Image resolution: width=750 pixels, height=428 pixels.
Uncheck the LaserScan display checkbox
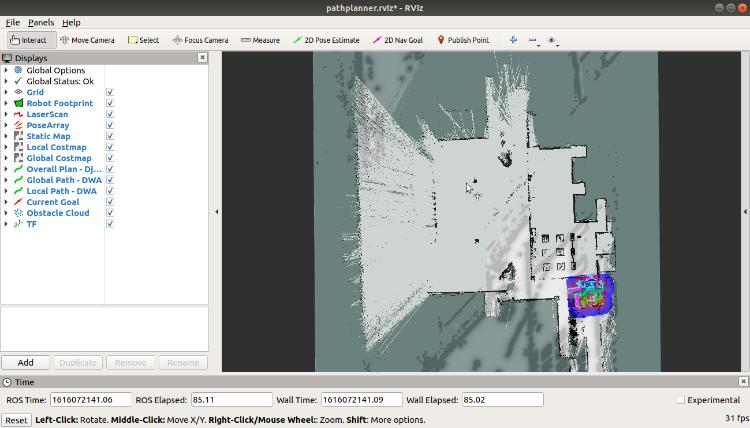coord(110,114)
